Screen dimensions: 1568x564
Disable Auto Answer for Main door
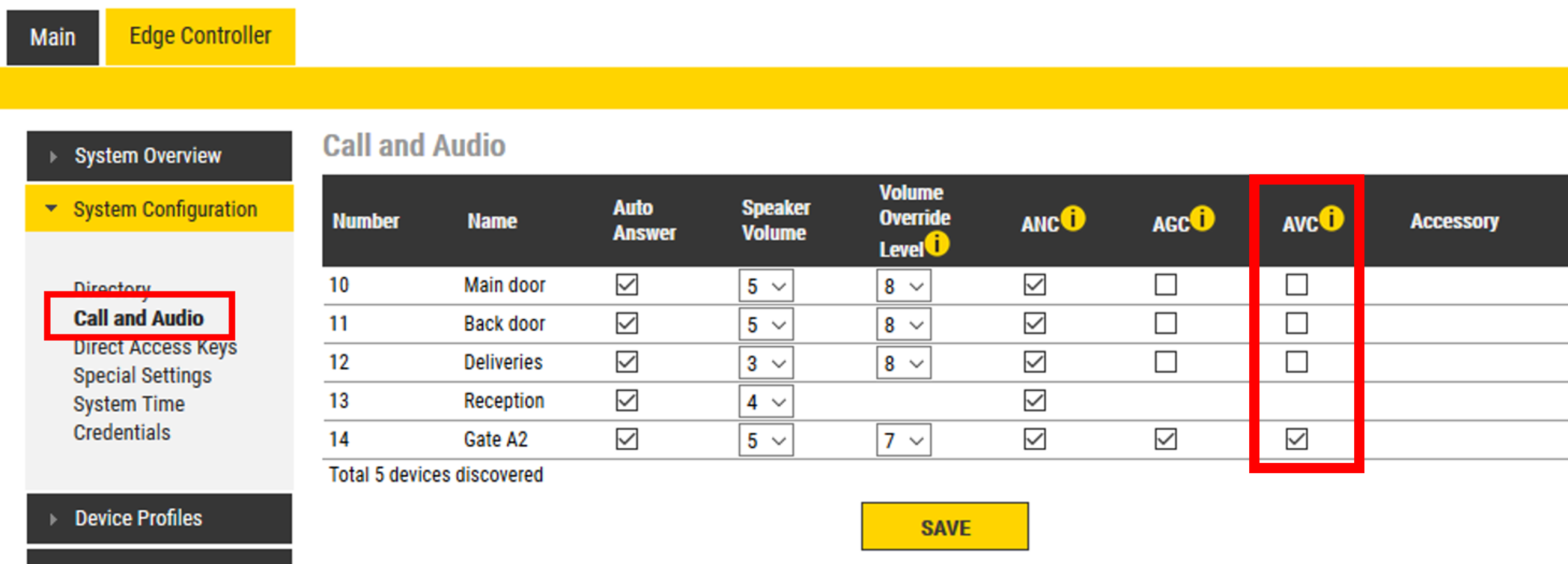[626, 284]
